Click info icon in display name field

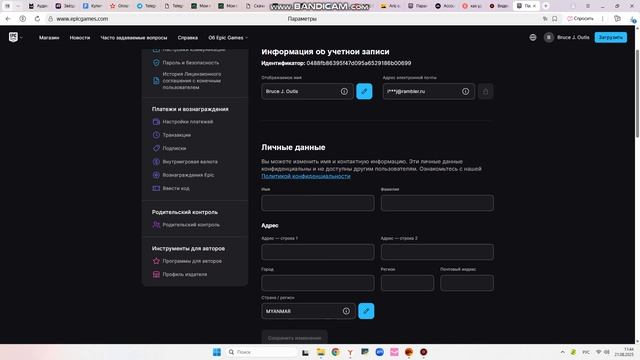[344, 91]
